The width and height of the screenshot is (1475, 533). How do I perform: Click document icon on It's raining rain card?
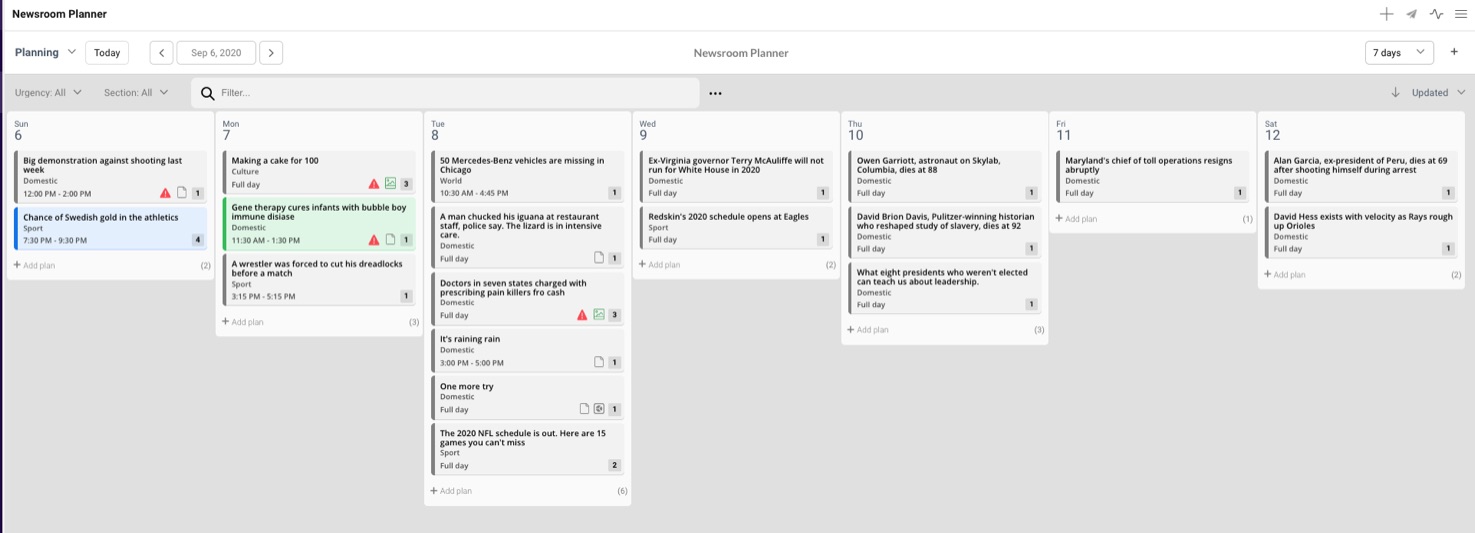pyautogui.click(x=599, y=363)
